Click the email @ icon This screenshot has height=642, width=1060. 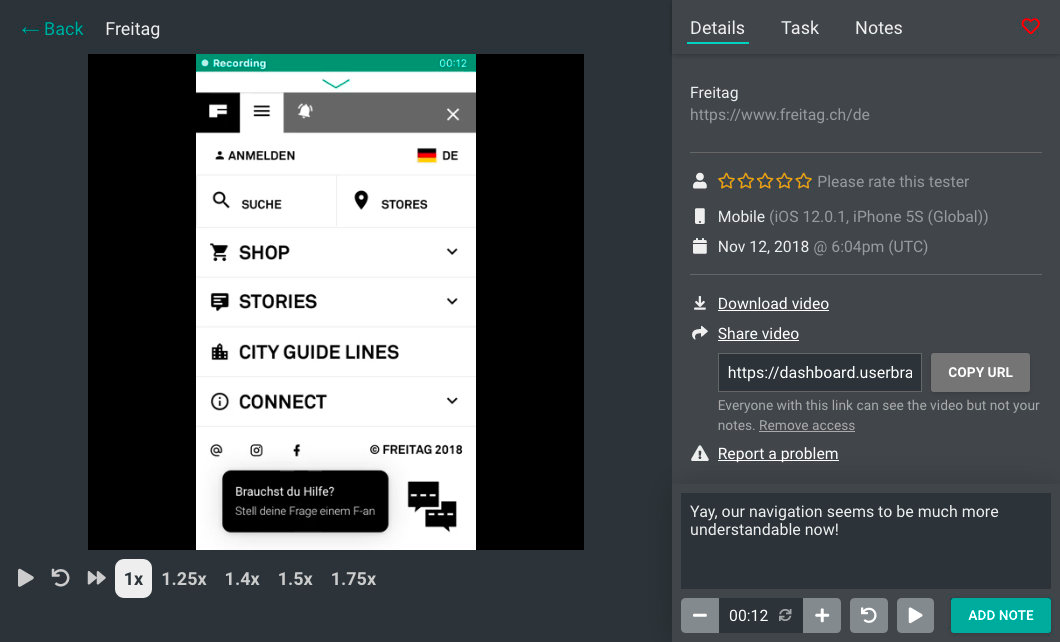[x=216, y=450]
